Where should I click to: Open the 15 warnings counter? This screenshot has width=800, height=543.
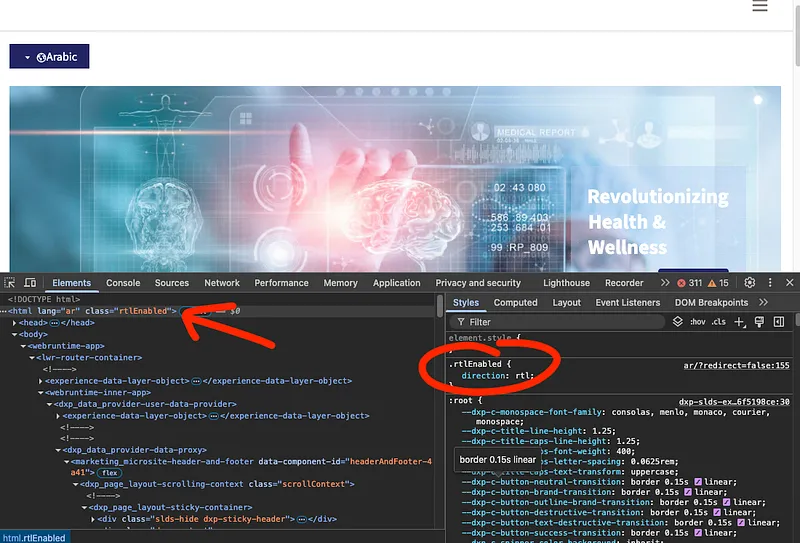(718, 283)
